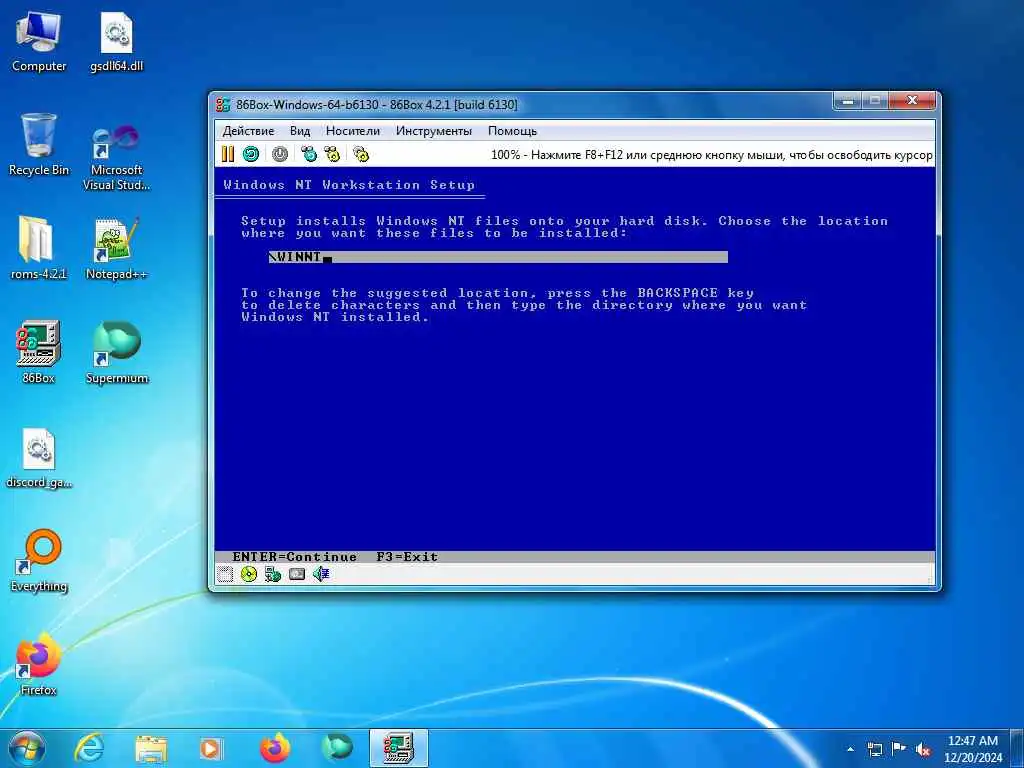Send Ctrl+Alt+Del via the toolbar icon
1024x768 pixels.
(309, 154)
